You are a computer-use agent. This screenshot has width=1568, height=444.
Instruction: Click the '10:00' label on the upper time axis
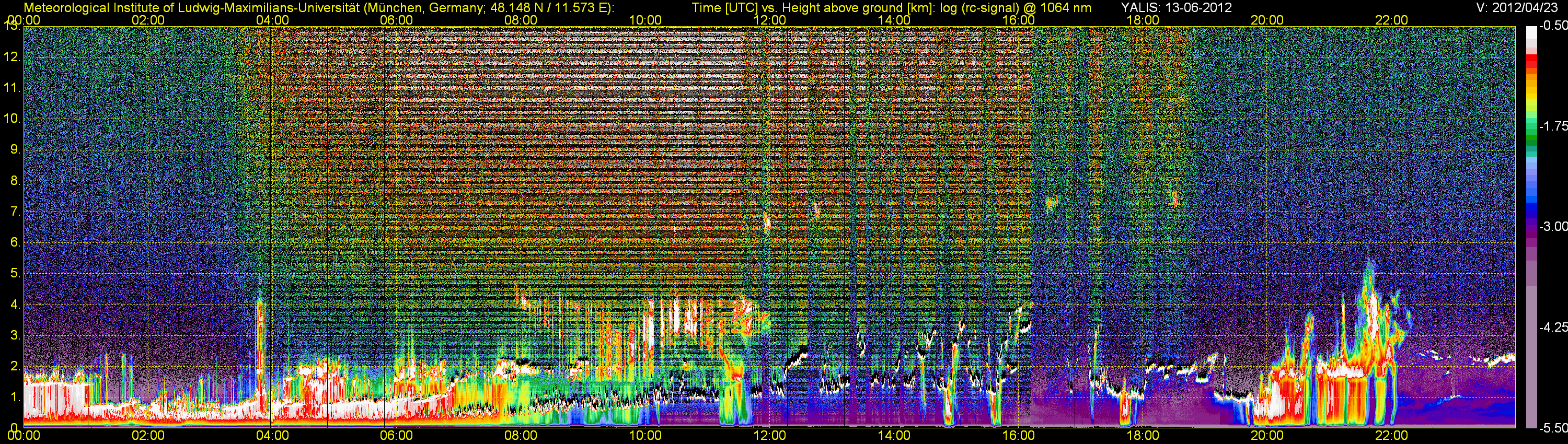645,20
